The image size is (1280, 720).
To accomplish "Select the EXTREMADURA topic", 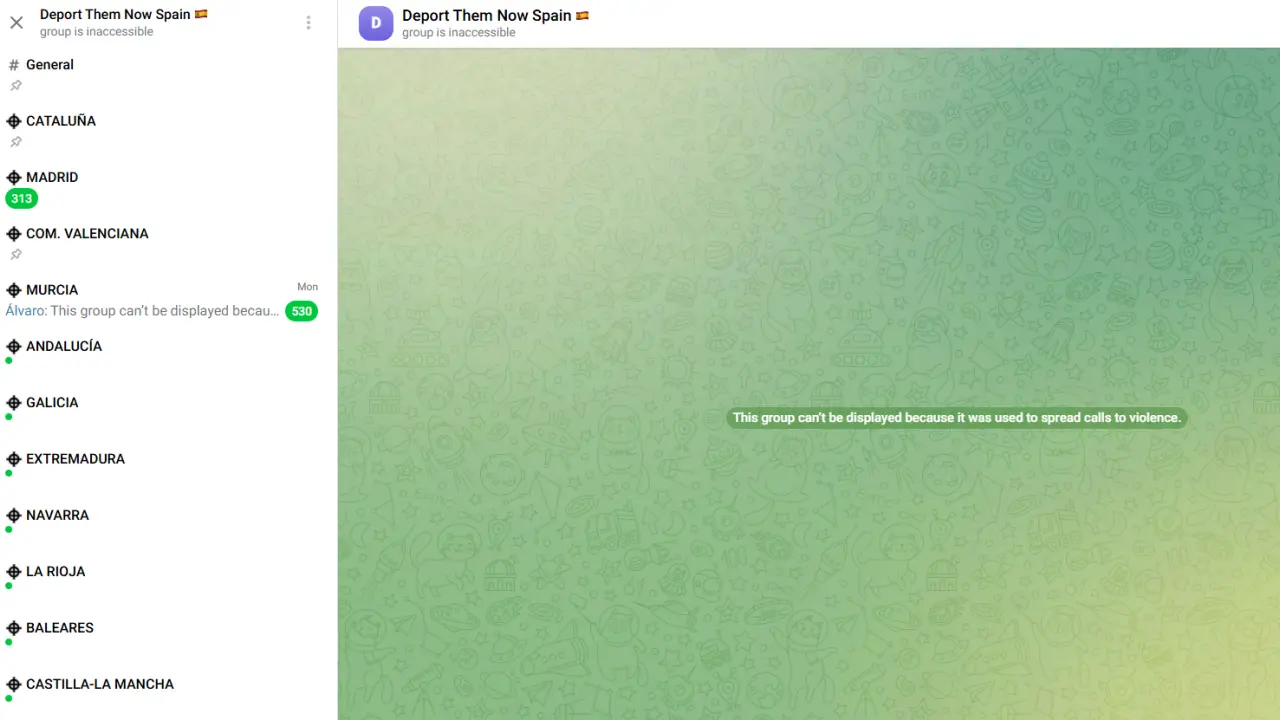I will 75,459.
